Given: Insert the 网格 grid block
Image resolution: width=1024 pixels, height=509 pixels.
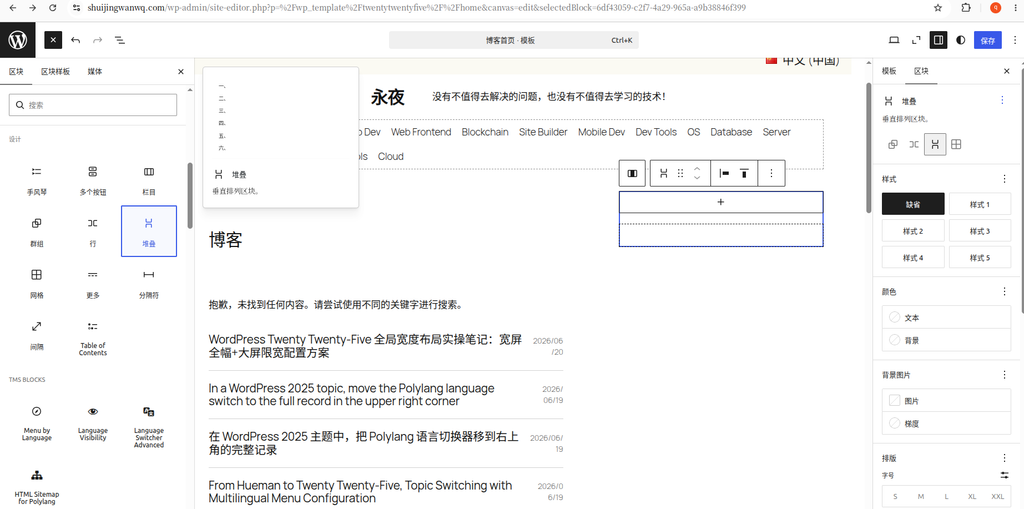Looking at the screenshot, I should 37,284.
